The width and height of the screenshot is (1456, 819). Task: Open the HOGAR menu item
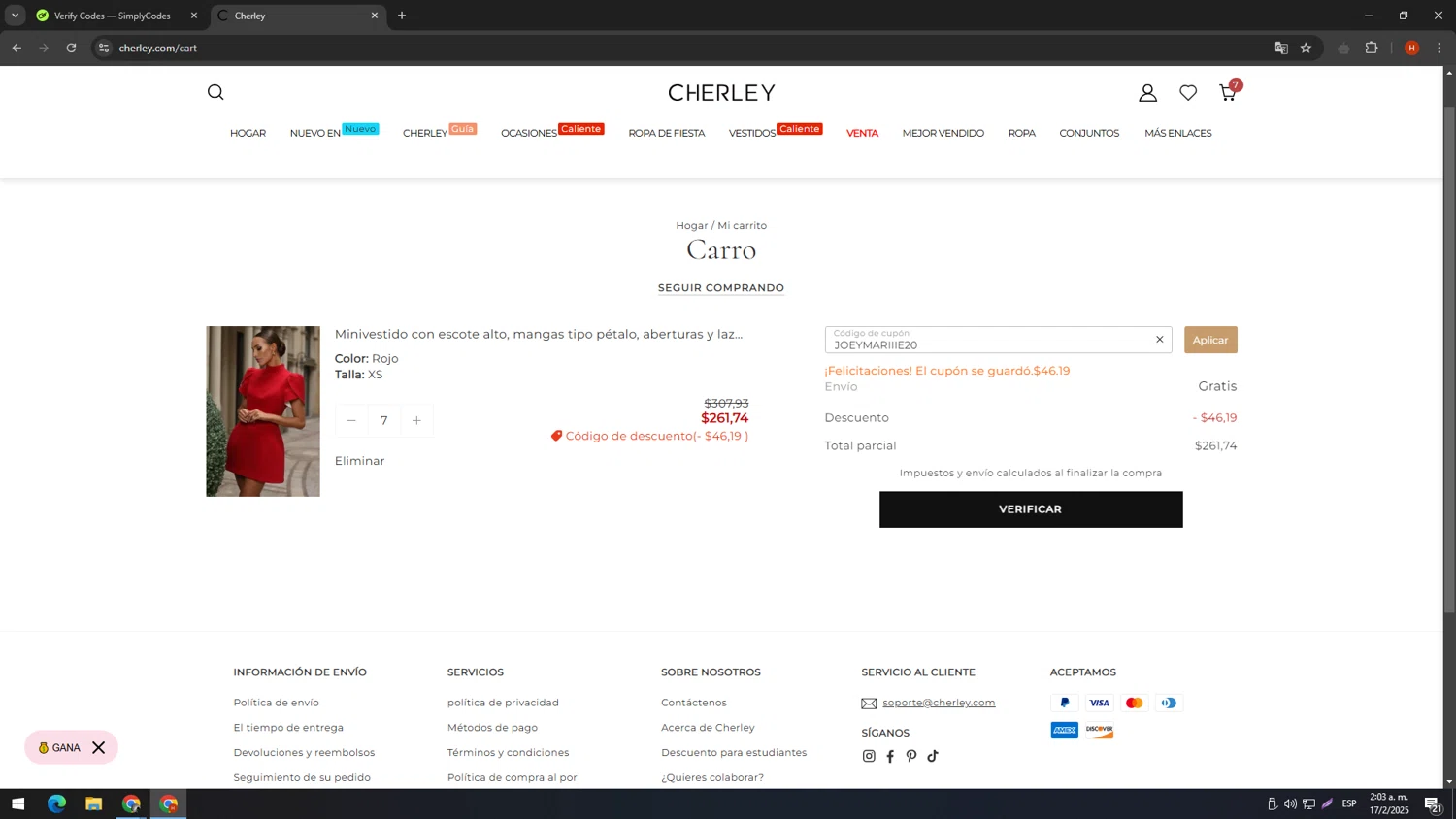click(x=248, y=133)
